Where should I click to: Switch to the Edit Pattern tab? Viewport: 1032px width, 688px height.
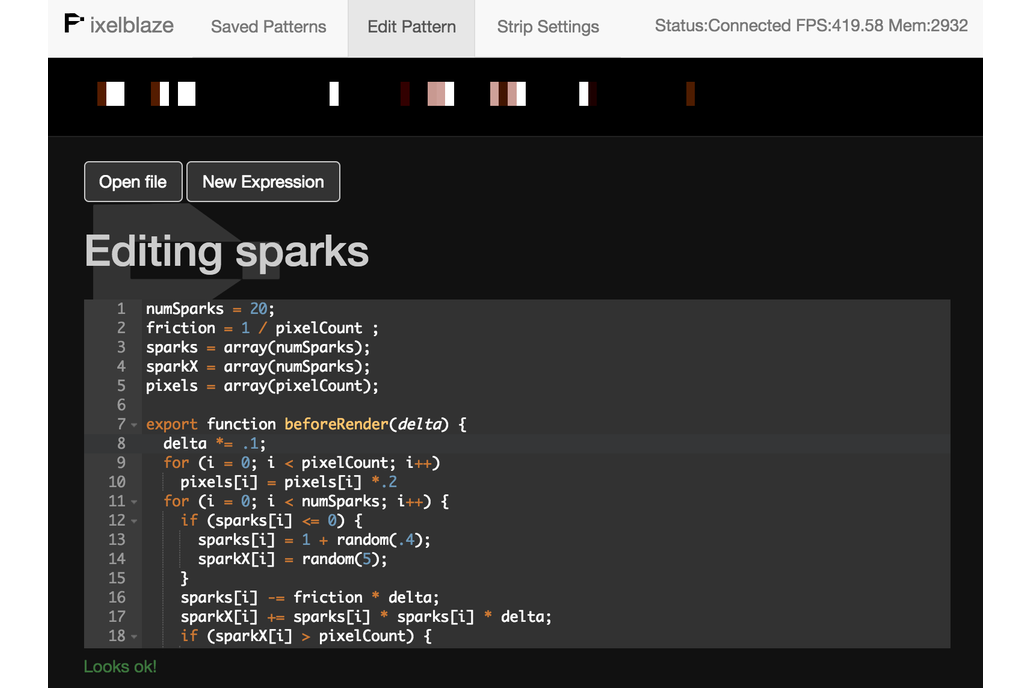(412, 27)
